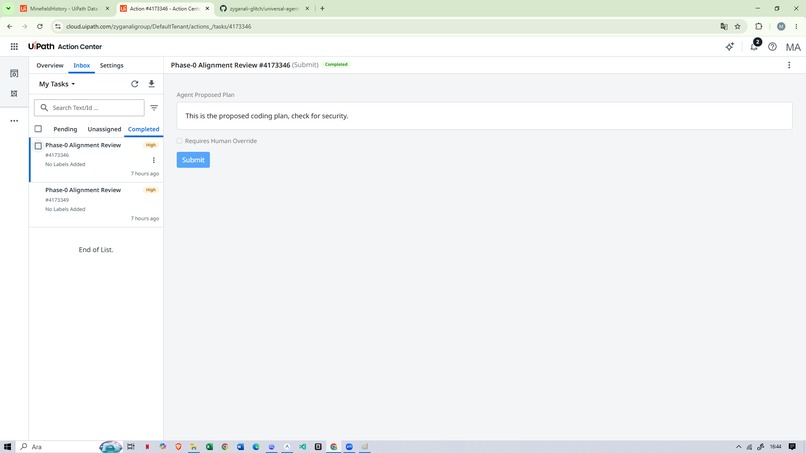Open a new browser tab

[x=322, y=8]
